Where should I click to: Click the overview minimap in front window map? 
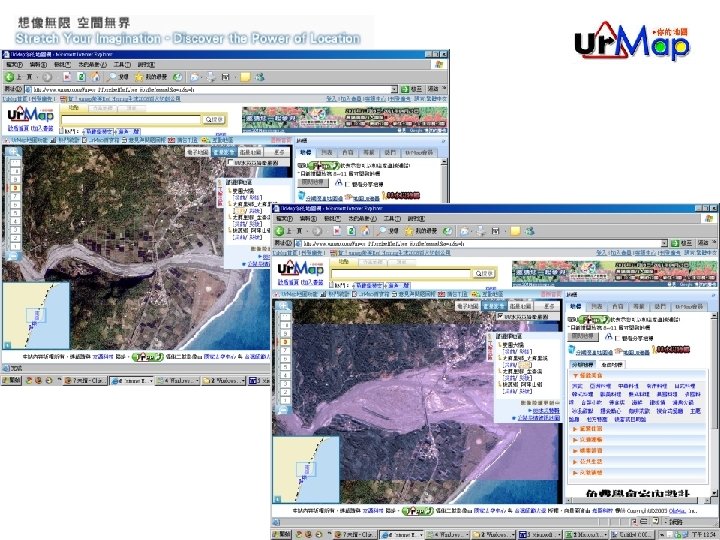coord(306,469)
